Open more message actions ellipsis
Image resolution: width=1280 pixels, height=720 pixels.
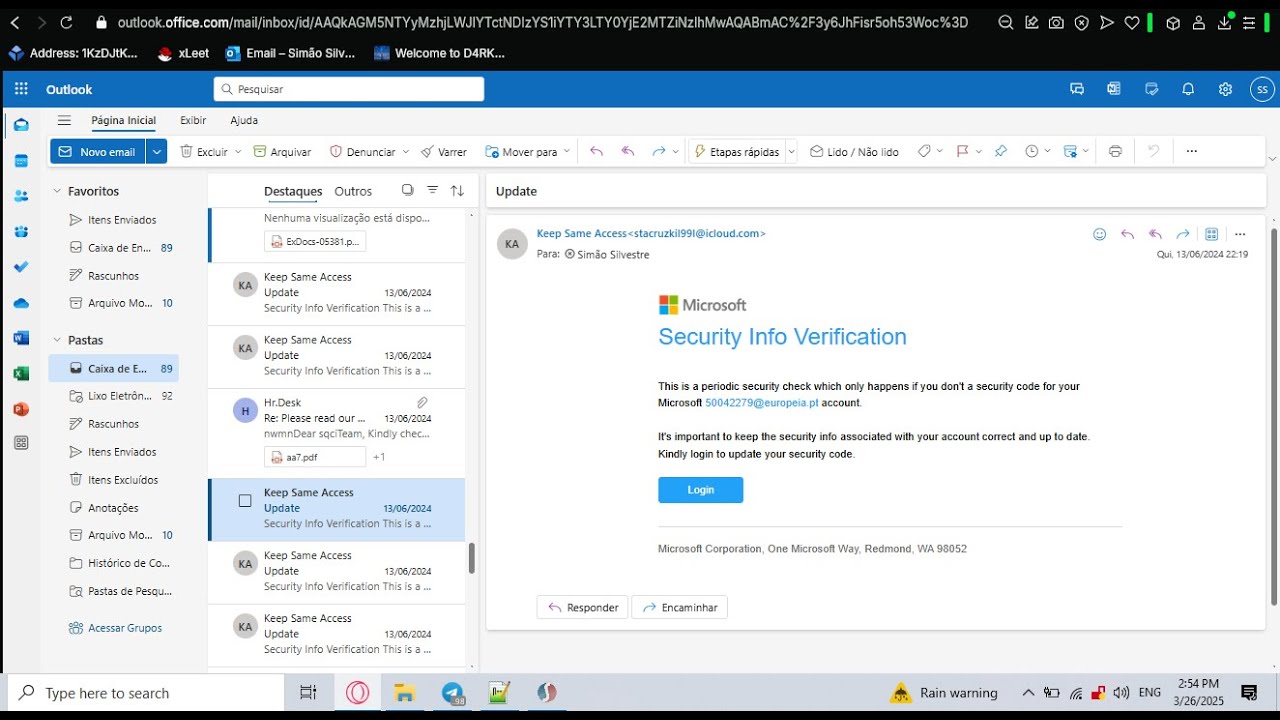(1240, 234)
